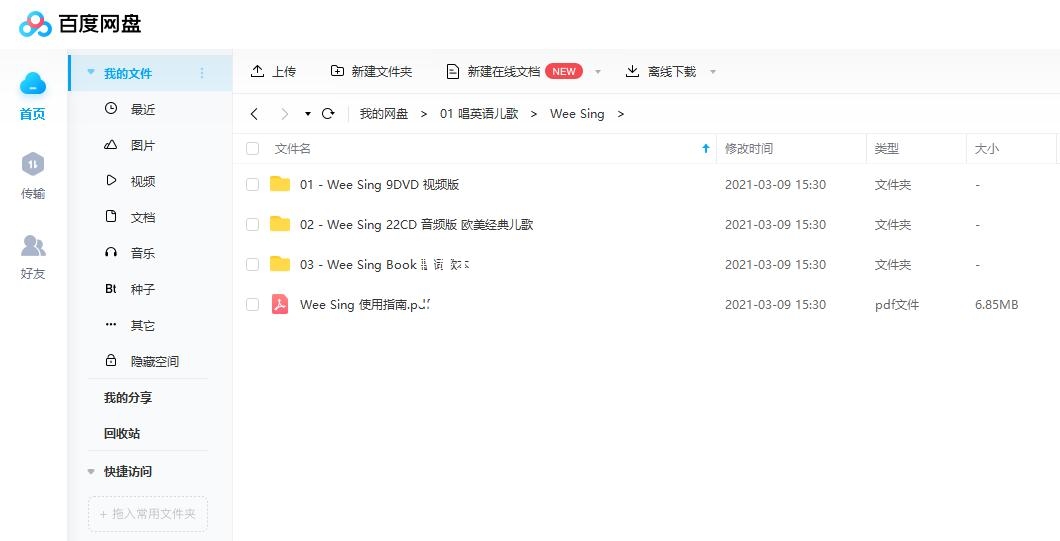Click the 6.85MB size cell

[996, 304]
